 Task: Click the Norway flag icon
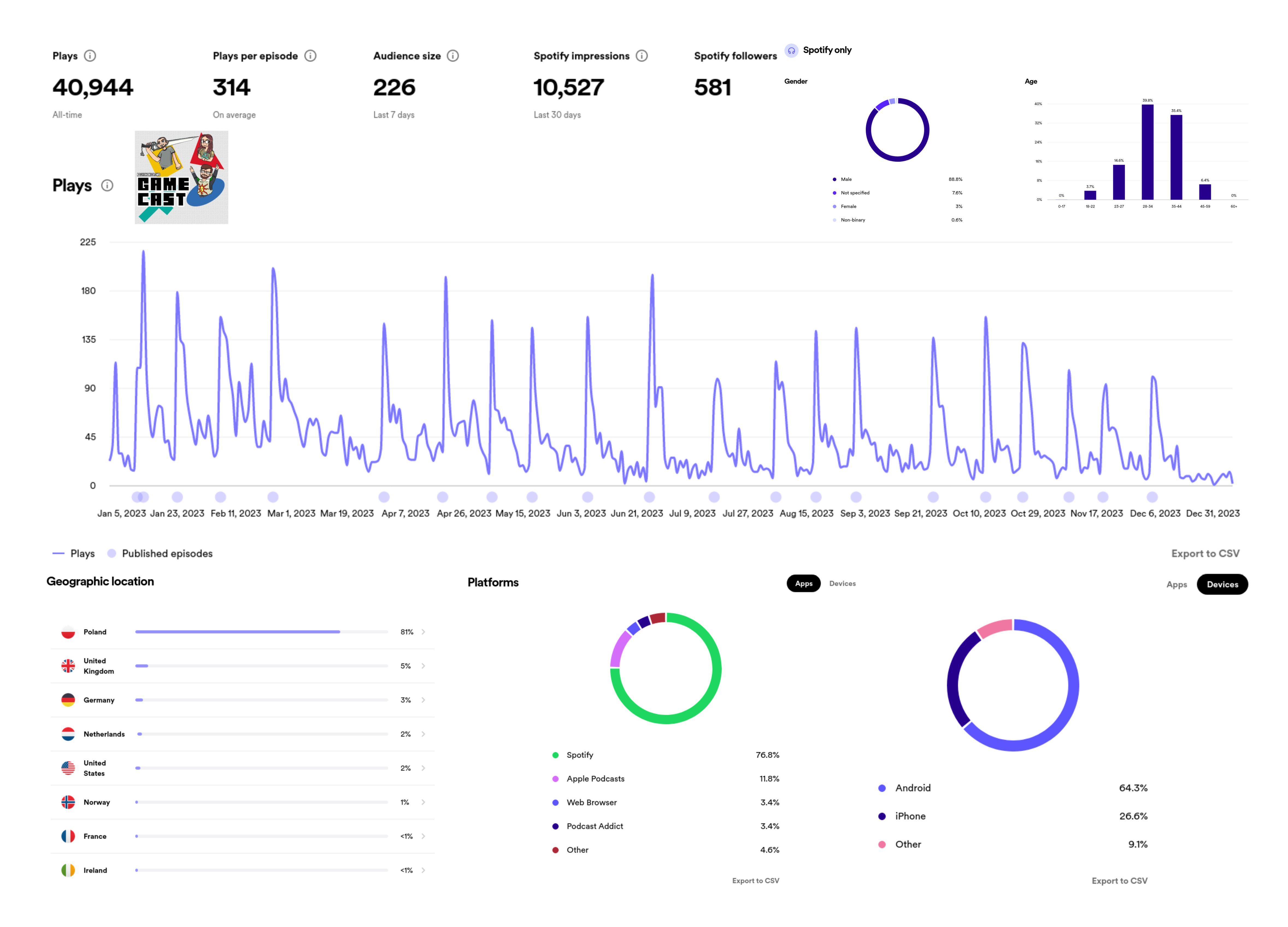pyautogui.click(x=68, y=802)
